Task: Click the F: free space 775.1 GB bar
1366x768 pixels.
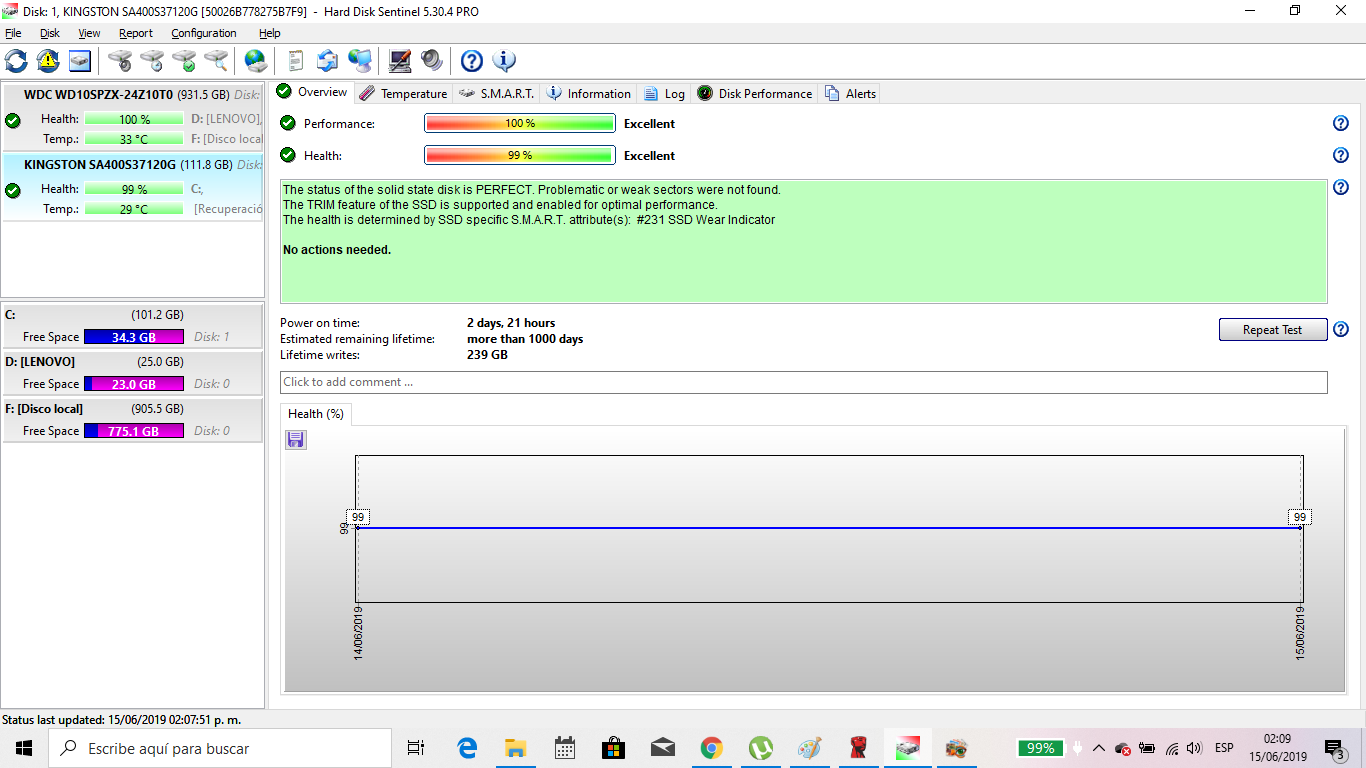Action: 134,431
